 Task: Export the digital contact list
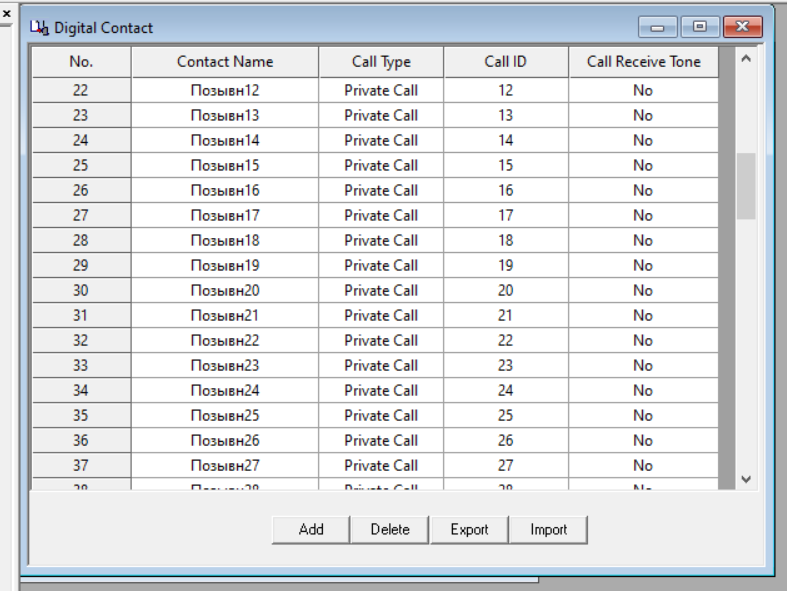tap(469, 529)
